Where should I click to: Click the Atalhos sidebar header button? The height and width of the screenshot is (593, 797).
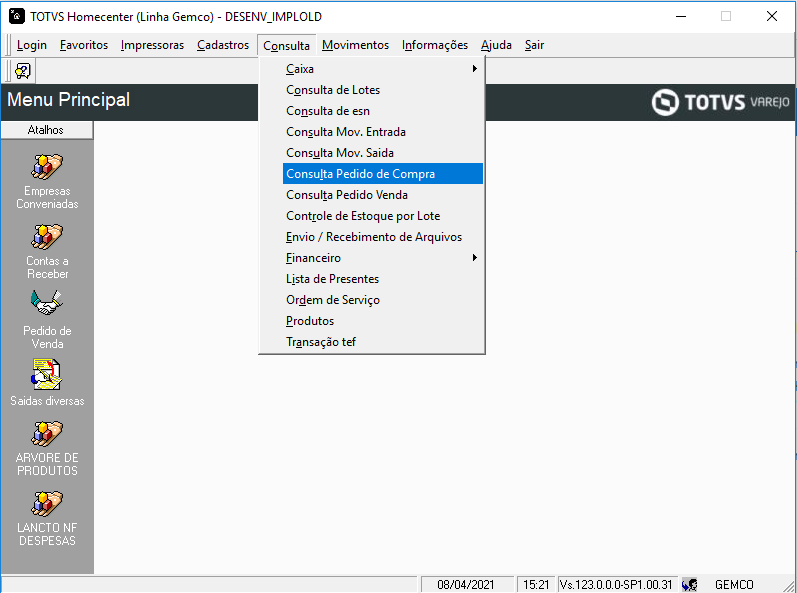pyautogui.click(x=47, y=130)
